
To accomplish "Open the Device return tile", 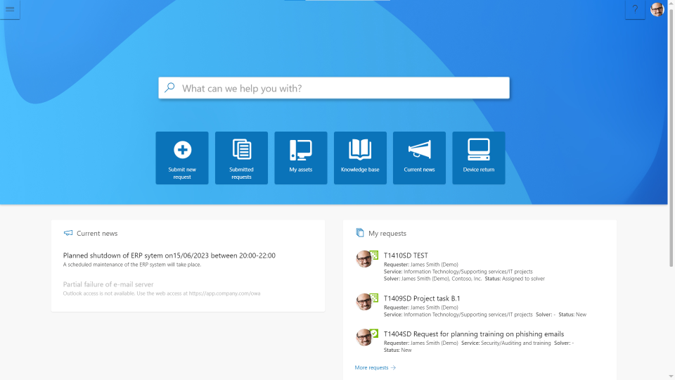I will tap(479, 158).
